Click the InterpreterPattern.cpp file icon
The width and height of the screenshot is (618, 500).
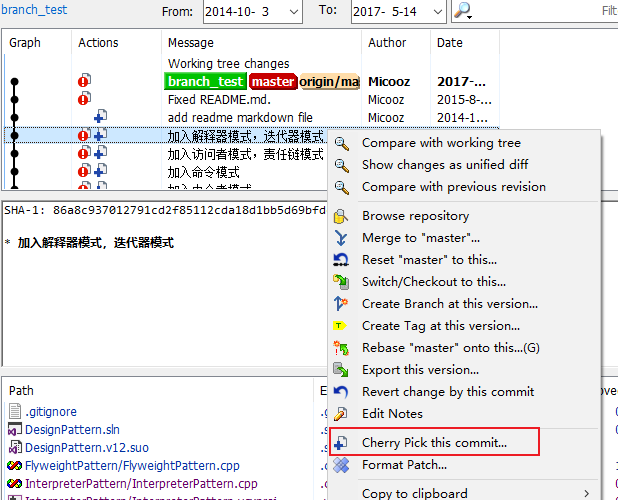coord(15,483)
